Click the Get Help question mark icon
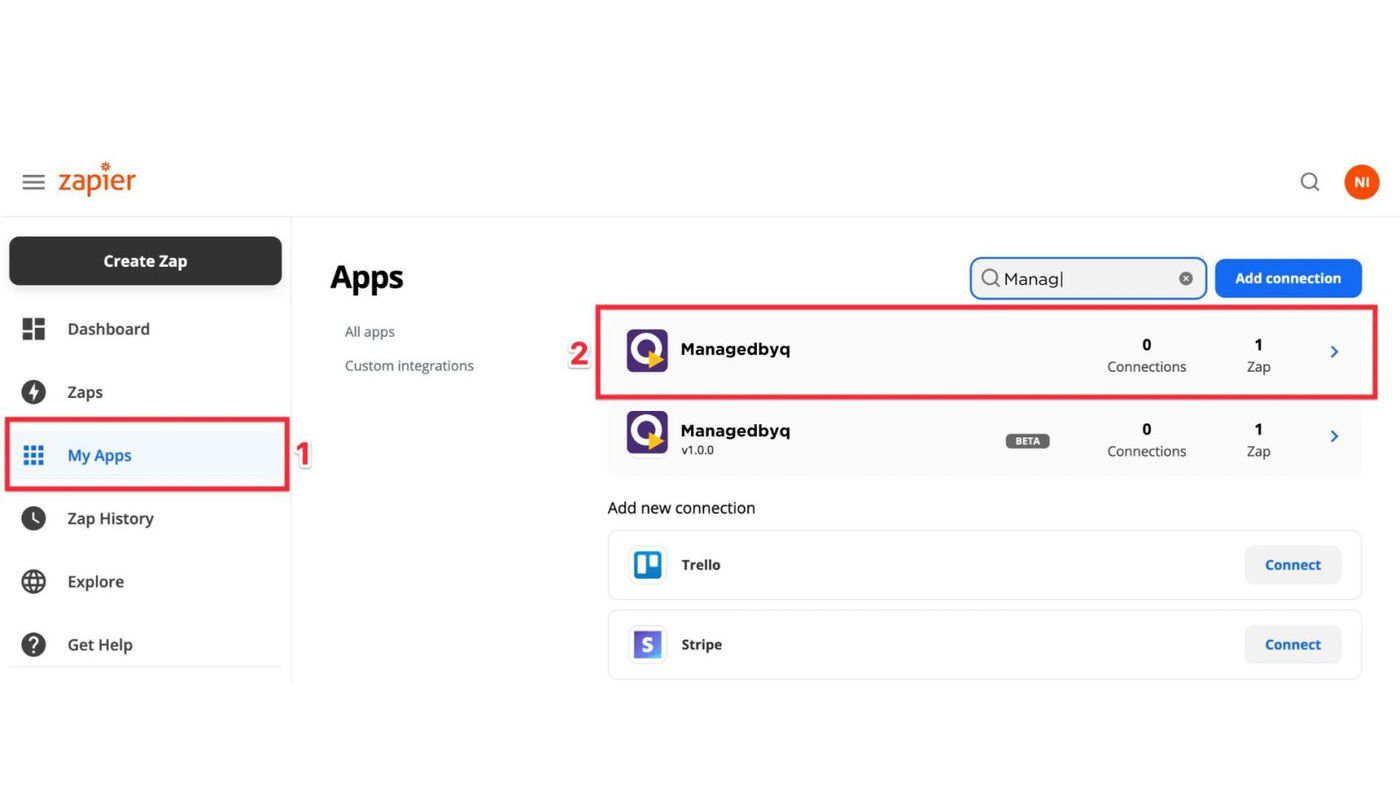 pos(34,645)
